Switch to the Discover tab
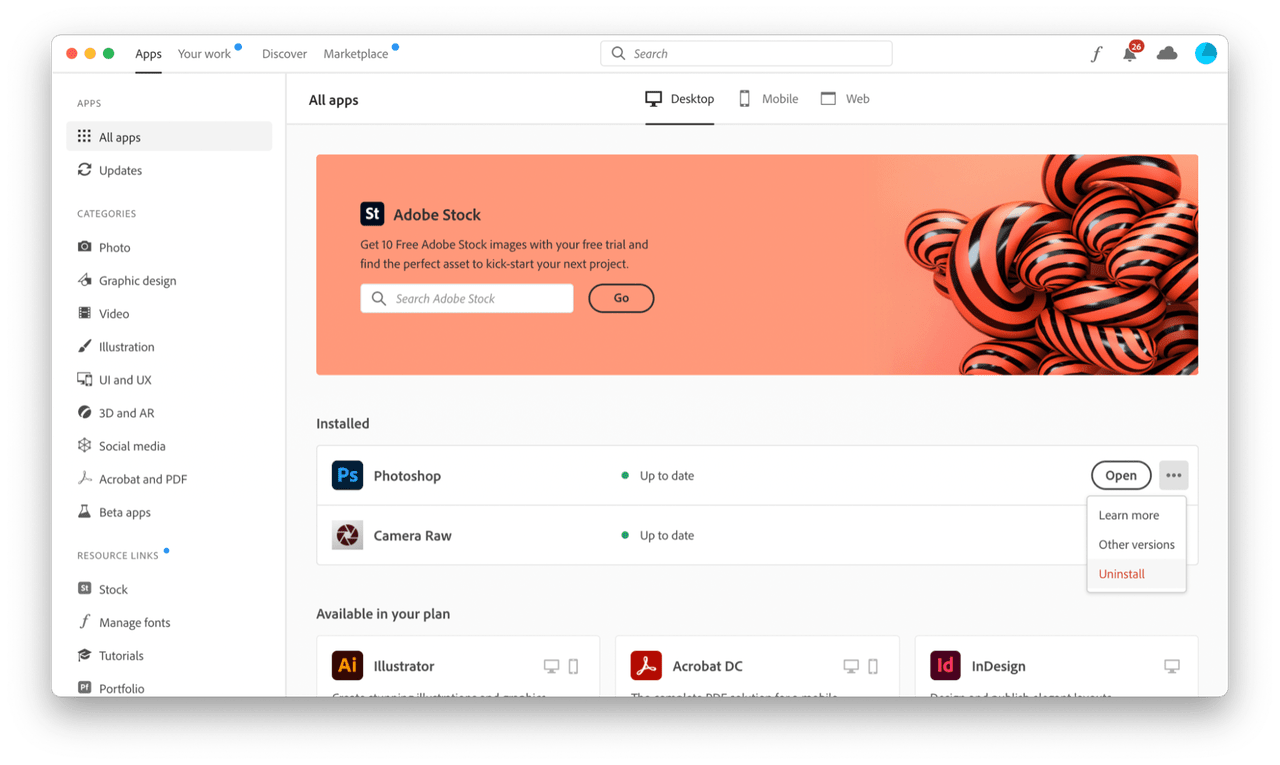Image resolution: width=1280 pixels, height=765 pixels. click(x=284, y=54)
